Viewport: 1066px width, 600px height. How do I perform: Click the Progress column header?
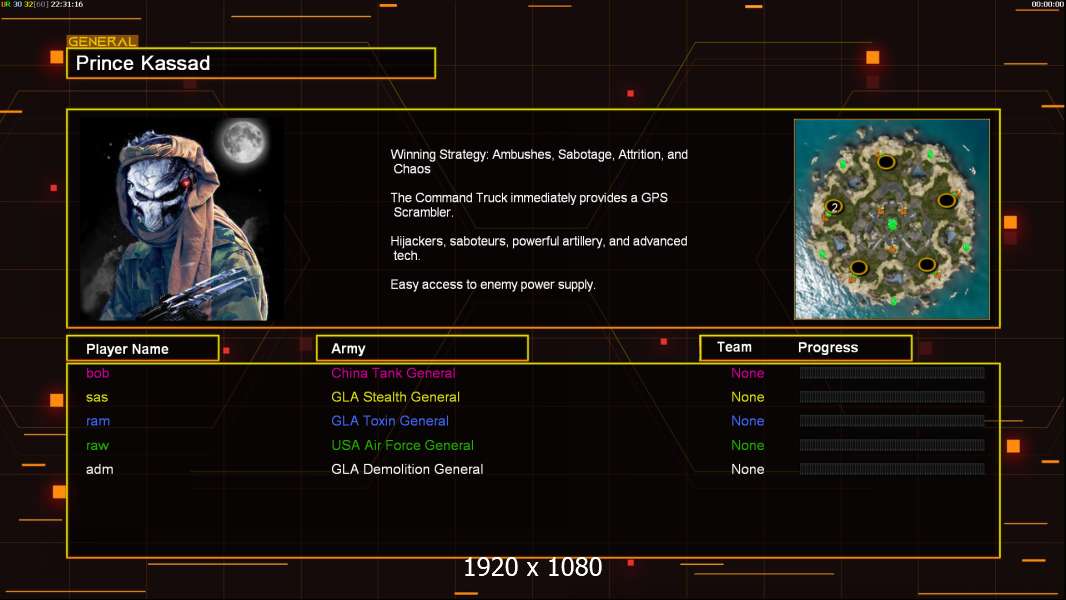coord(827,347)
